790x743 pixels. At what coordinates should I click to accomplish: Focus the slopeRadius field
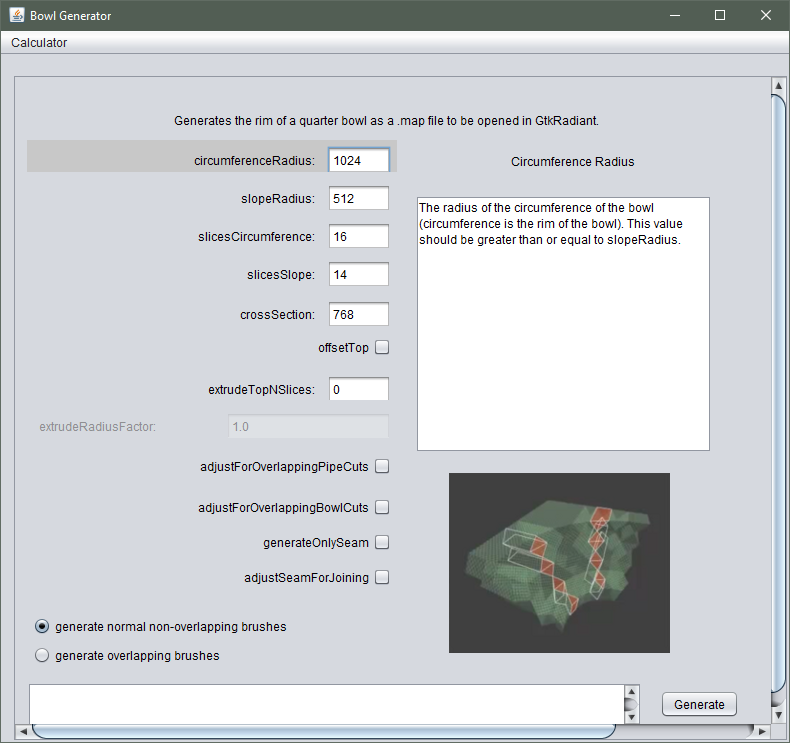pyautogui.click(x=359, y=198)
